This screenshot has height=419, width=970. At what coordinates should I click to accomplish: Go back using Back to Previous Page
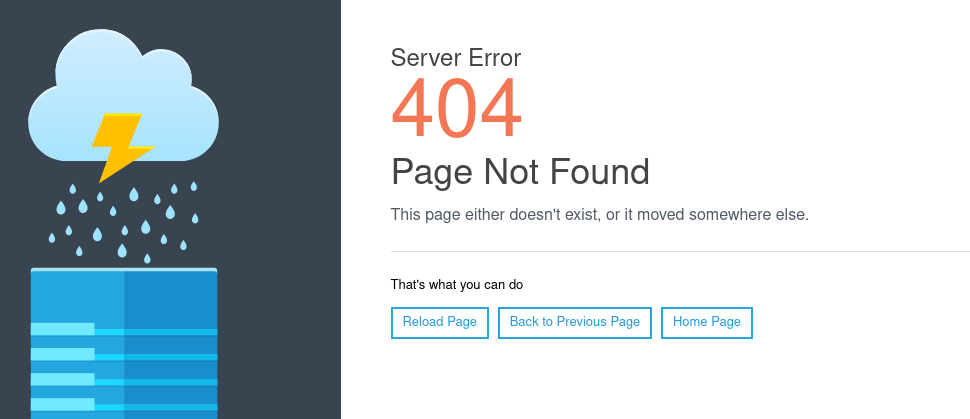575,322
